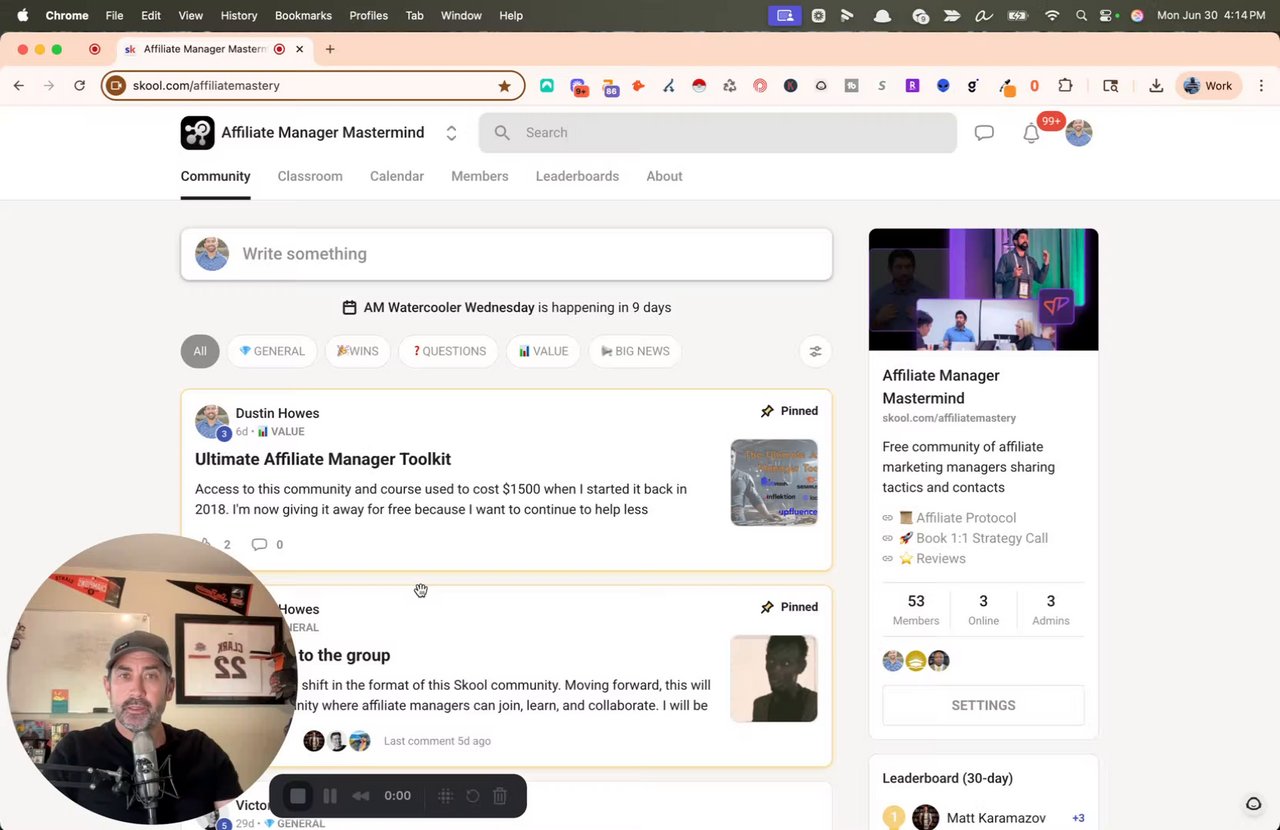Open the Chrome extensions puzzle icon
The height and width of the screenshot is (830, 1280).
click(1065, 86)
